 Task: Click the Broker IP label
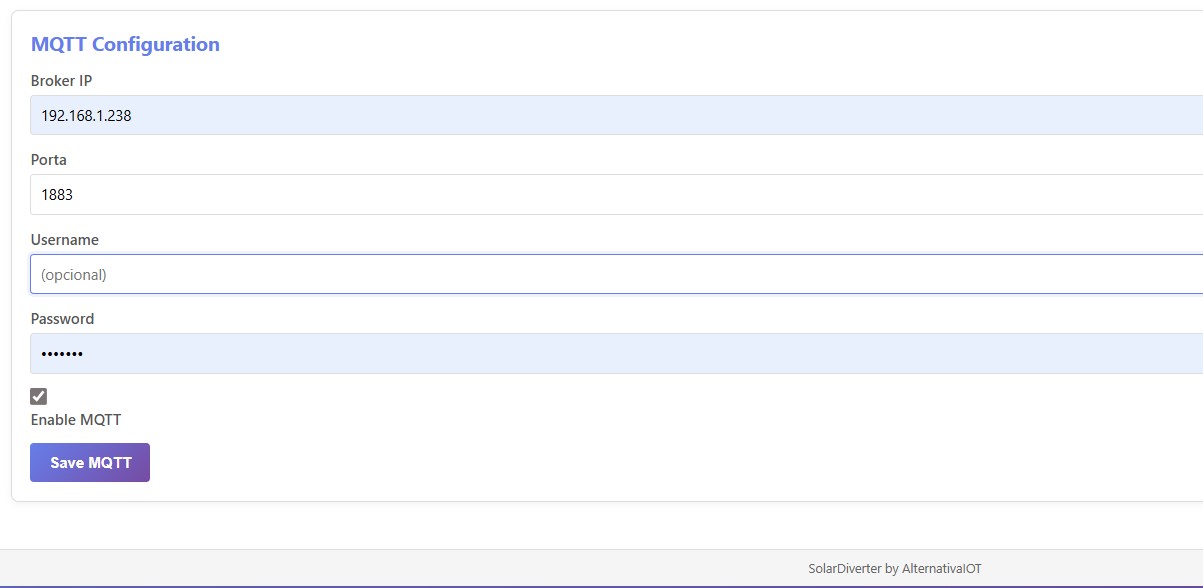[61, 81]
